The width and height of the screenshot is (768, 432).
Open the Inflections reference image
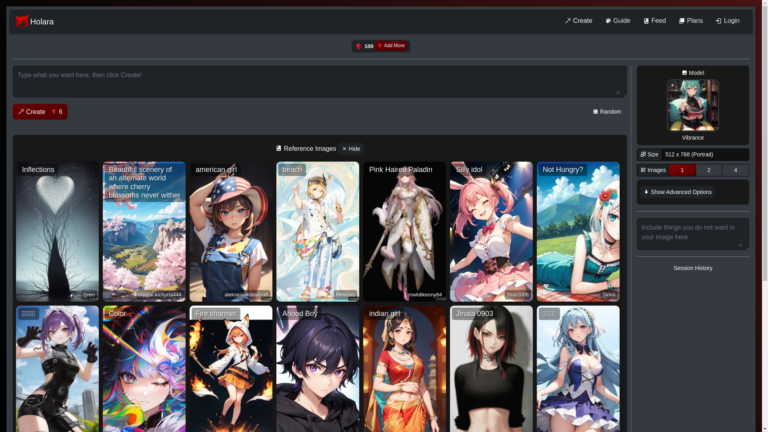coord(57,231)
